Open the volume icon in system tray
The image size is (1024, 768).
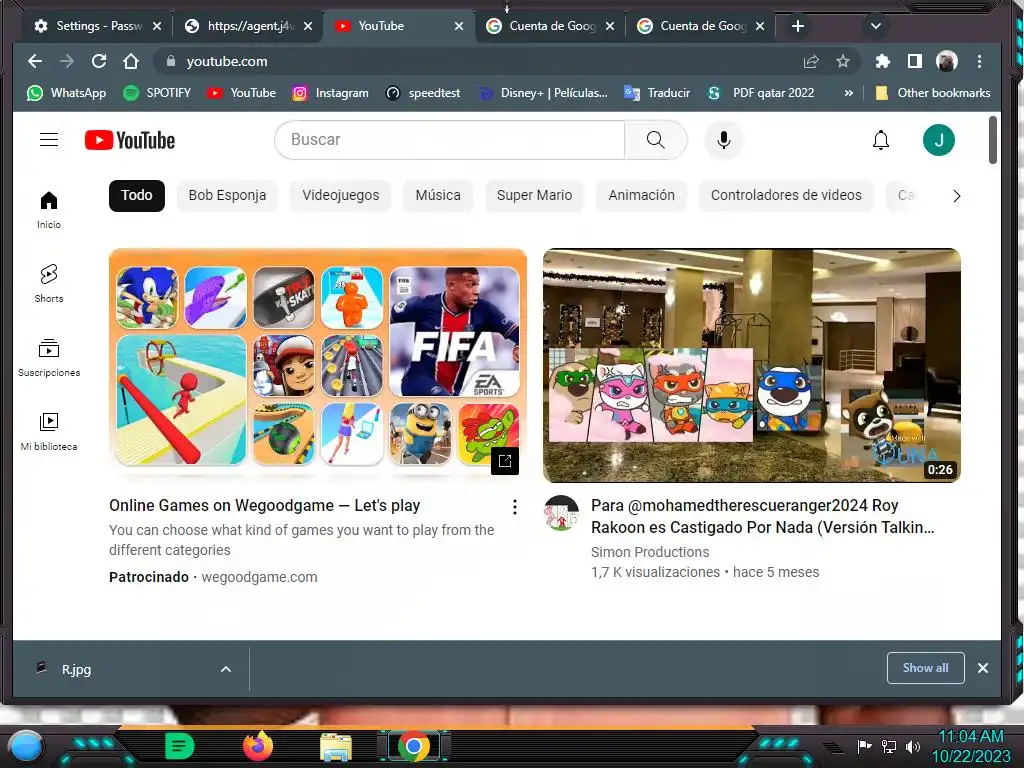click(x=913, y=746)
